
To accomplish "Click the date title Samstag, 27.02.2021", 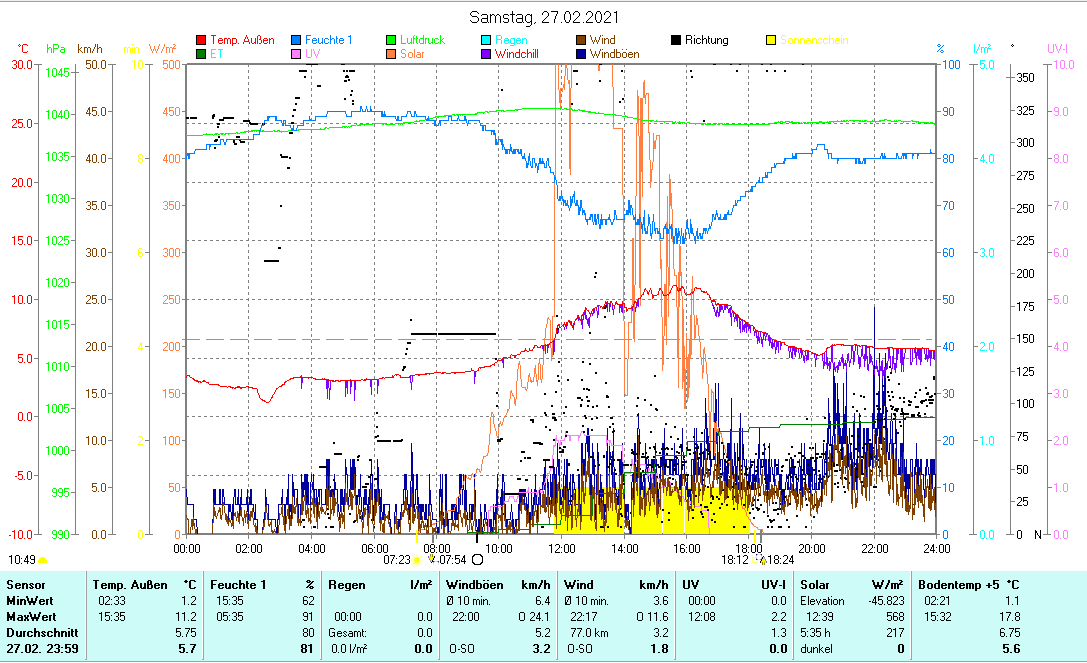I will (x=544, y=17).
